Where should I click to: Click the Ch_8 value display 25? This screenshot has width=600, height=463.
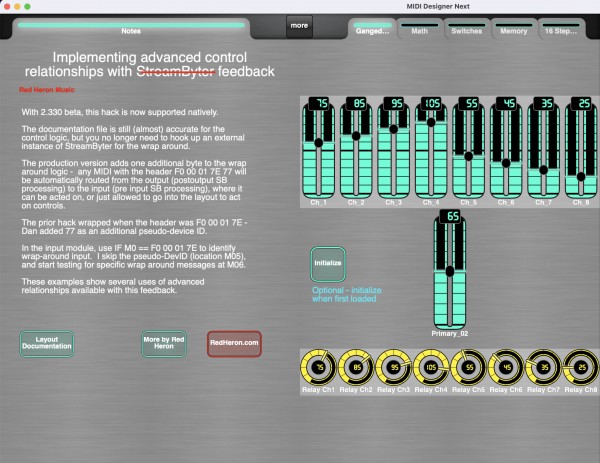click(x=581, y=103)
